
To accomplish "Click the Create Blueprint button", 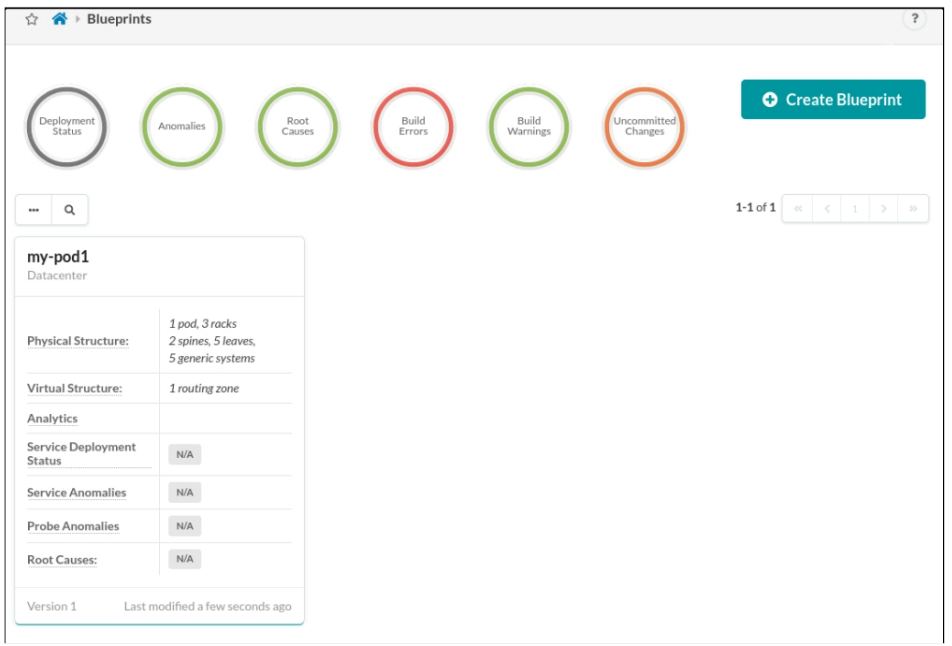I will point(833,100).
